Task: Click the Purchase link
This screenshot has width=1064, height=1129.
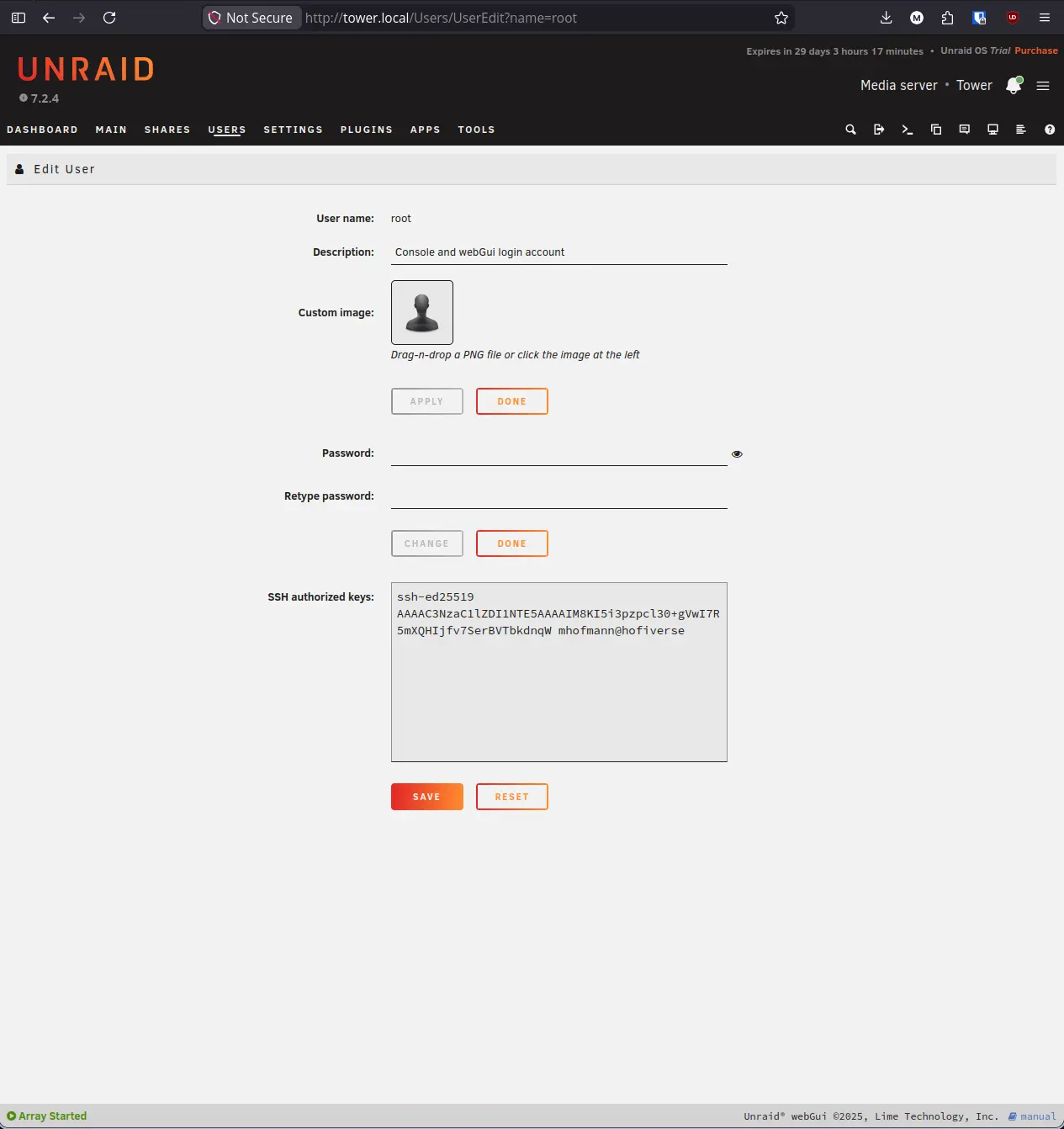Action: tap(1036, 50)
